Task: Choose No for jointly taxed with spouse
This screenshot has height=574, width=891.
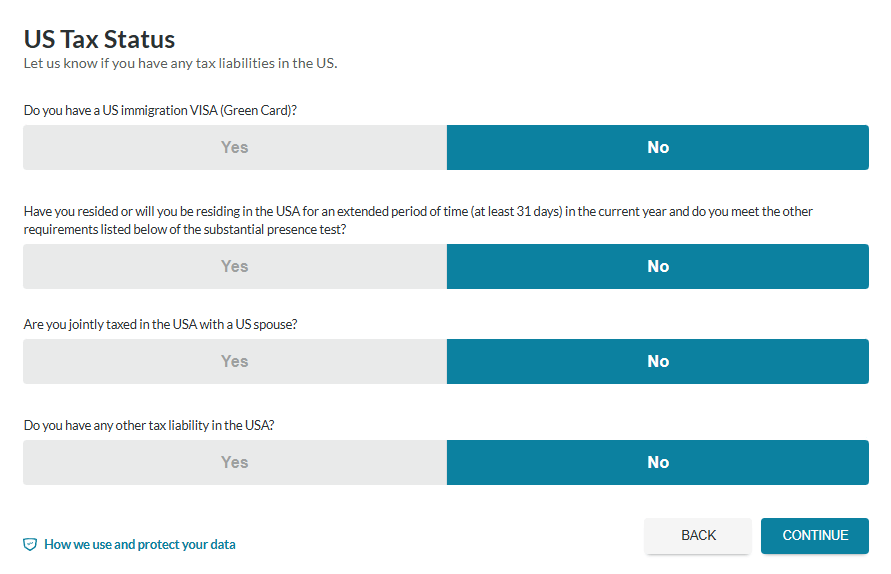Action: [x=657, y=361]
